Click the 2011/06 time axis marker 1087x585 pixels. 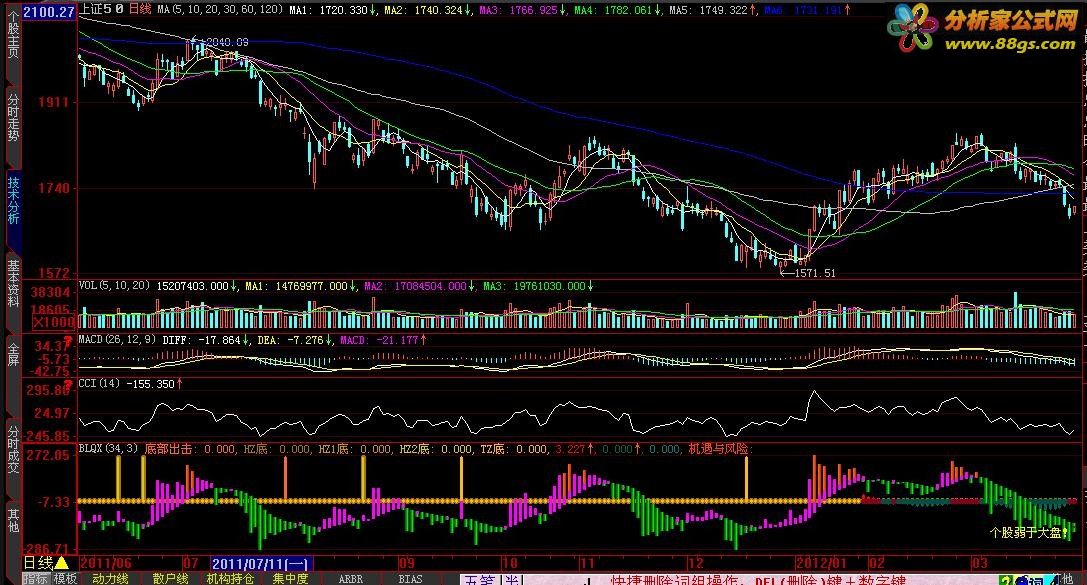105,563
